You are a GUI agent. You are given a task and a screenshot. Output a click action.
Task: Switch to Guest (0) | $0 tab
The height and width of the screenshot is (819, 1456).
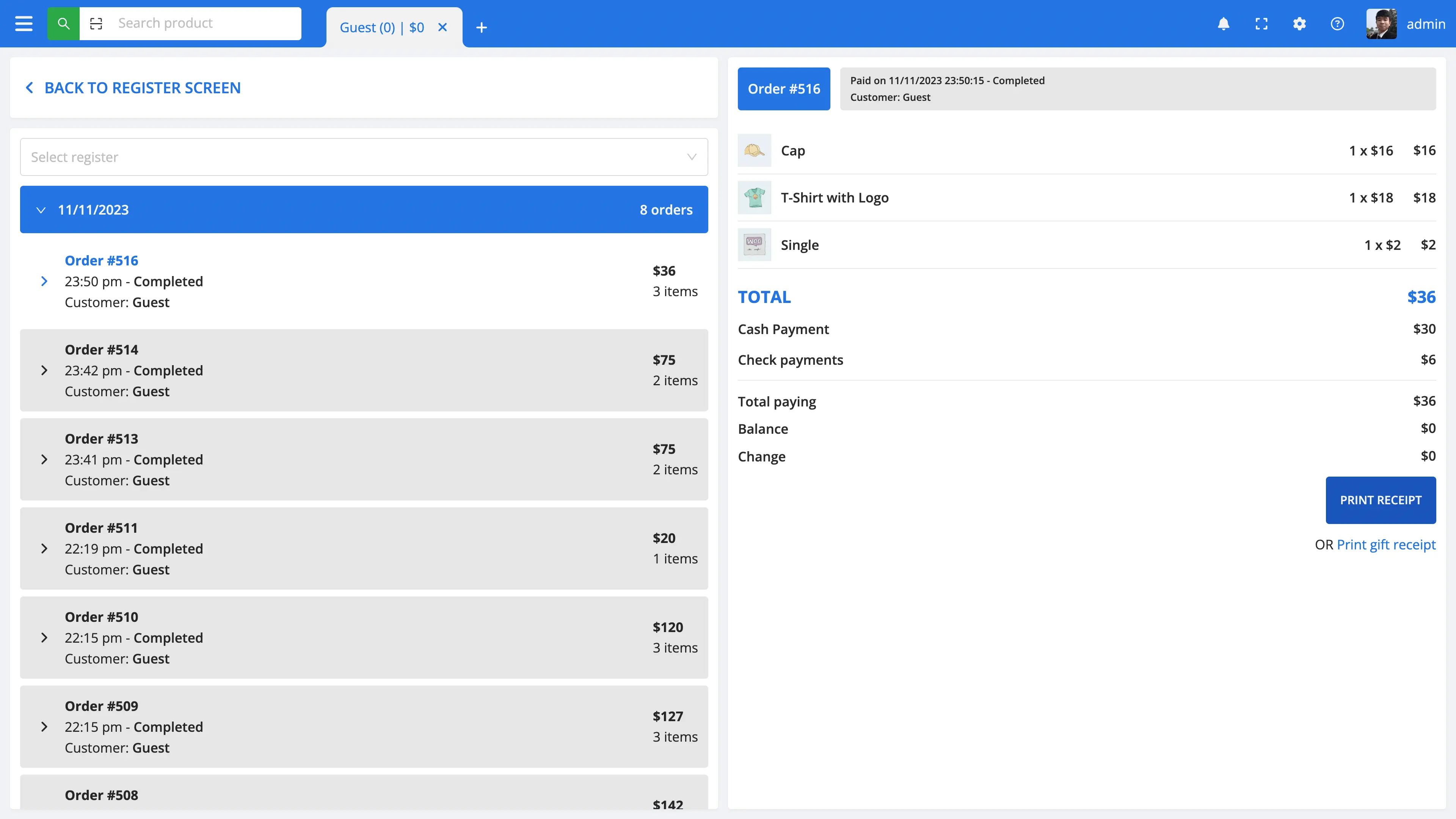[x=381, y=27]
